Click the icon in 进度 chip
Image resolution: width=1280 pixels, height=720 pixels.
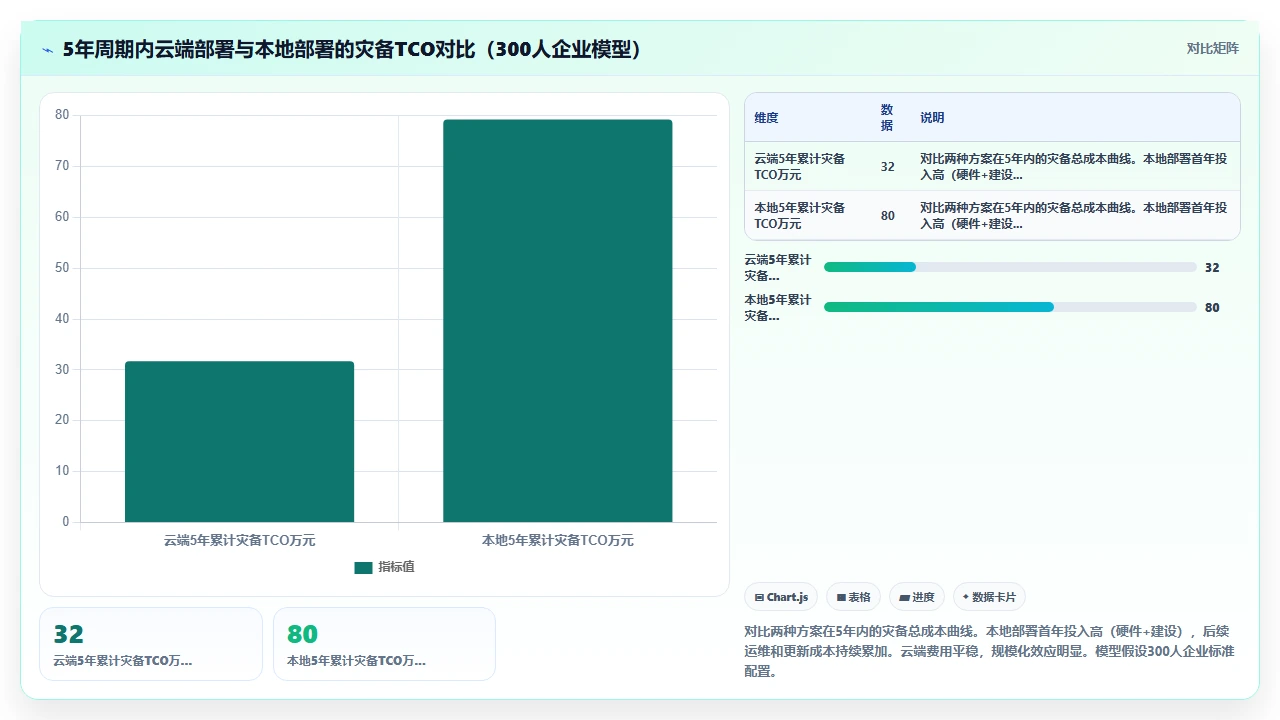[x=904, y=597]
